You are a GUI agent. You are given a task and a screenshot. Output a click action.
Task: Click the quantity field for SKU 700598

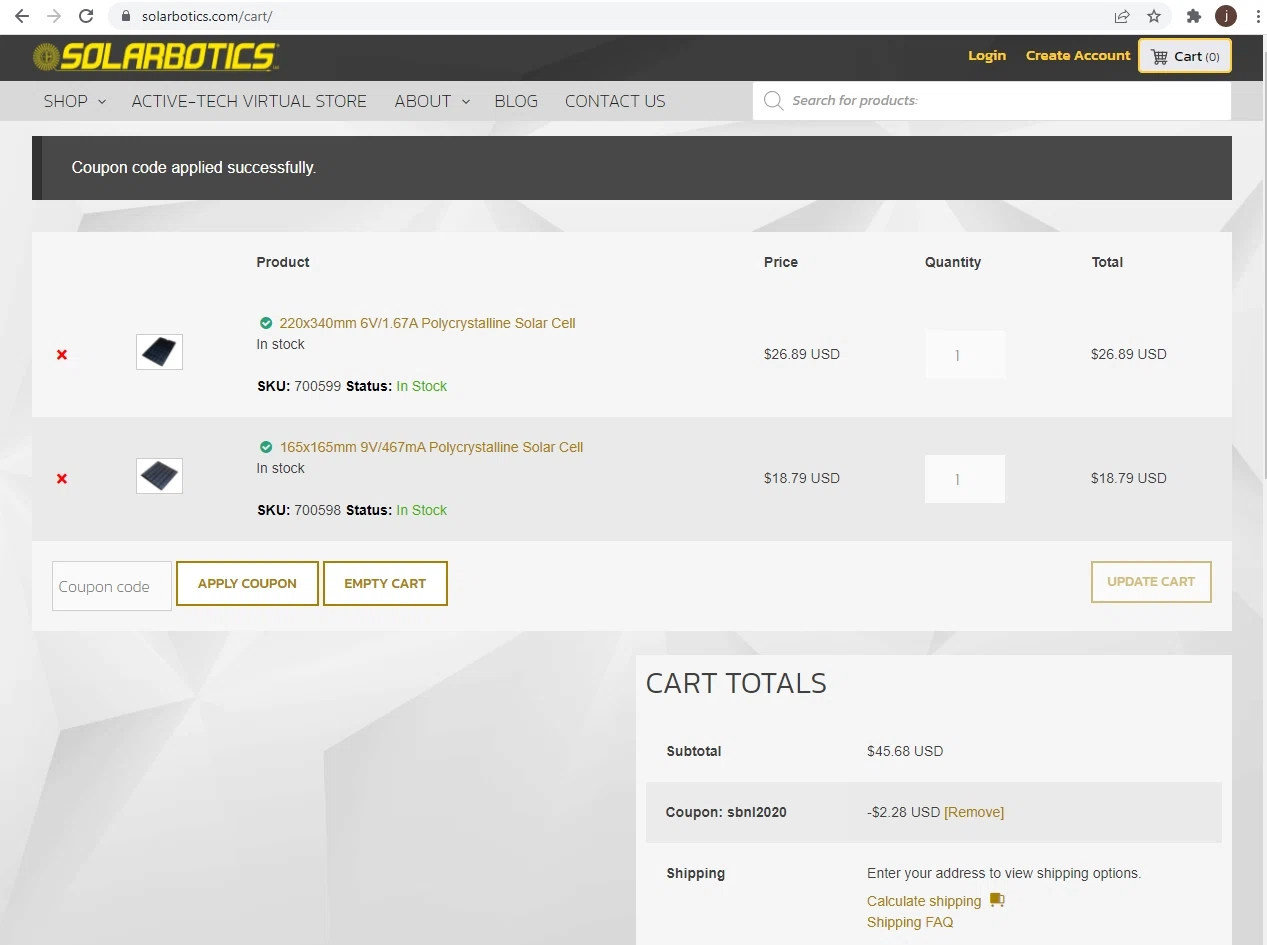[x=965, y=478]
